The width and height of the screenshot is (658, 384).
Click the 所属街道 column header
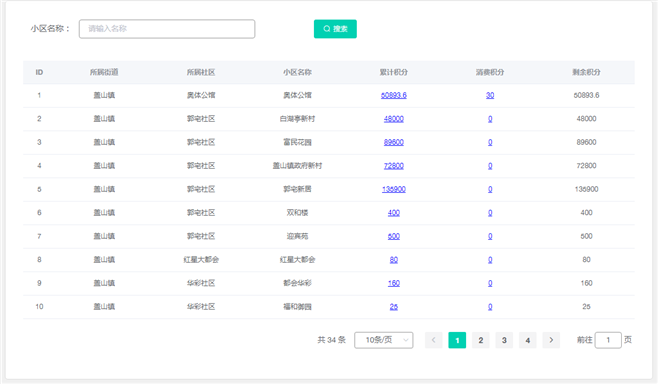104,72
